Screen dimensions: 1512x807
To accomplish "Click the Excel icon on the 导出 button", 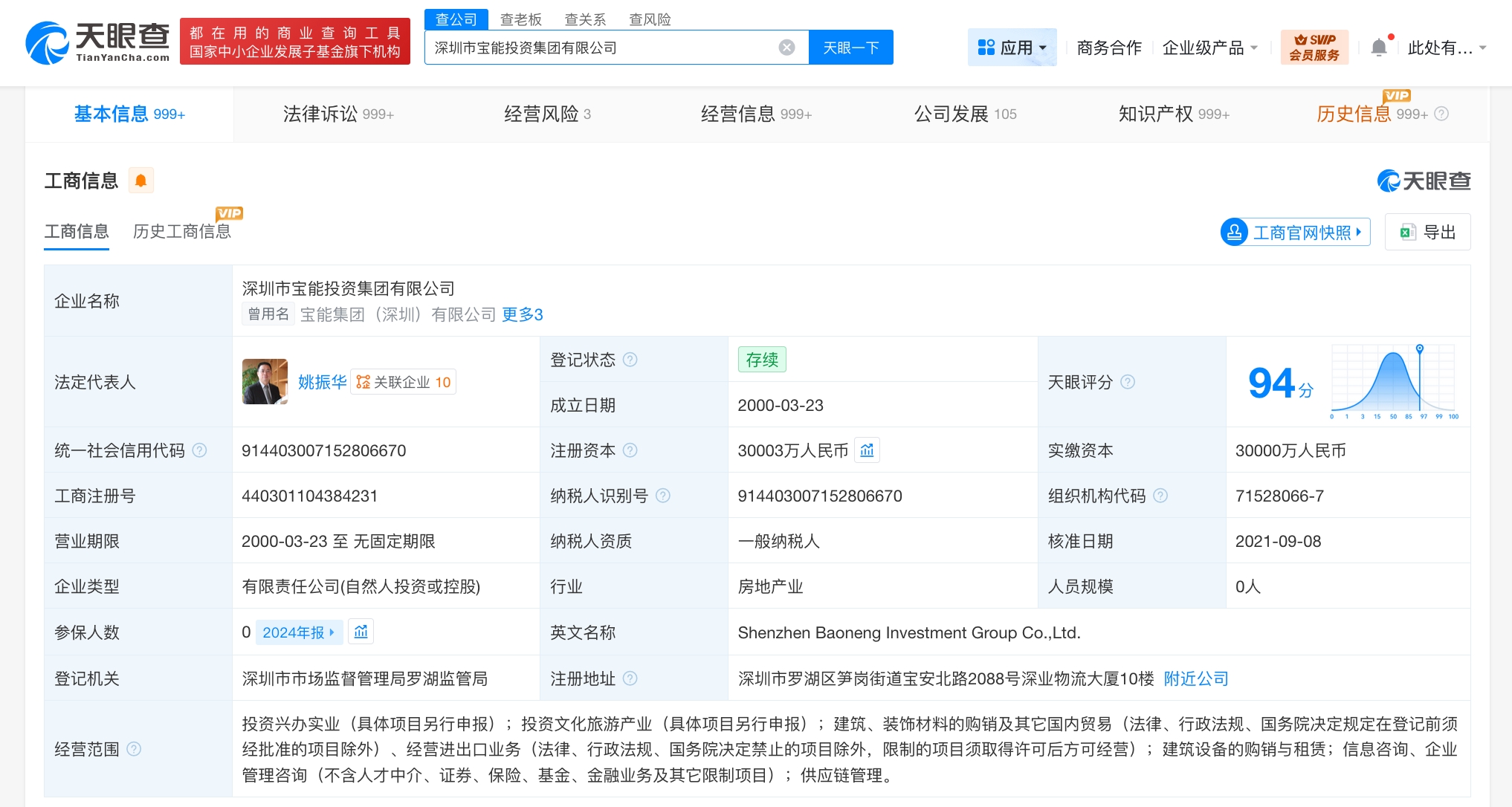I will click(1406, 232).
